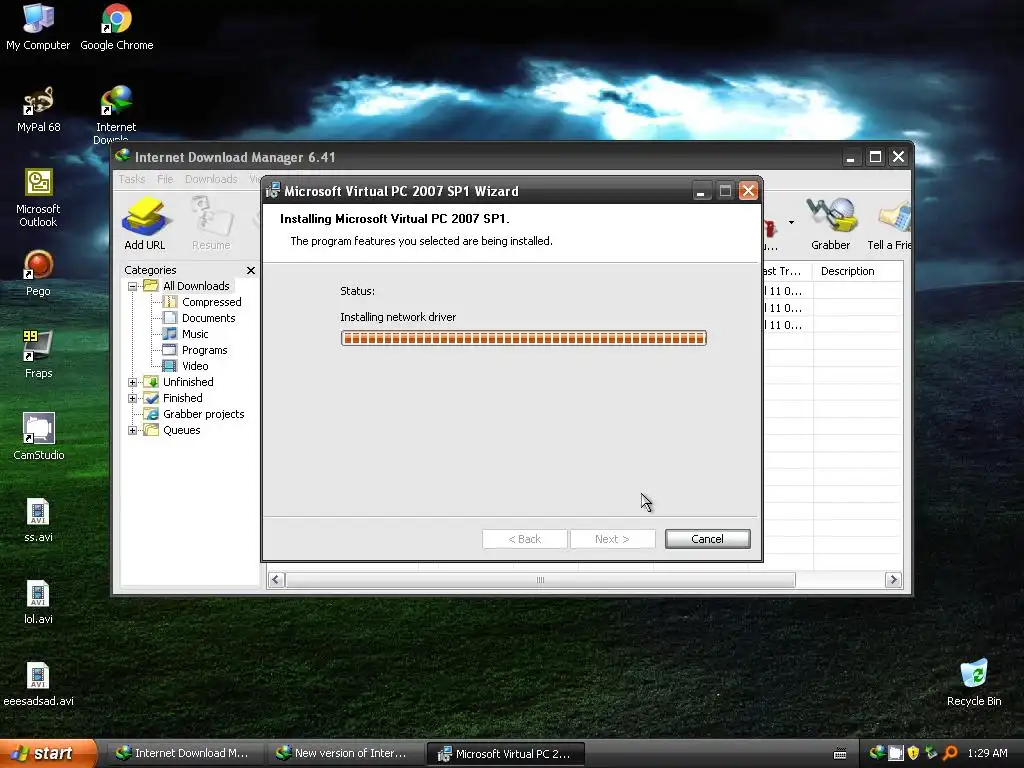
Task: Click IDM icon in system tray
Action: pos(878,753)
